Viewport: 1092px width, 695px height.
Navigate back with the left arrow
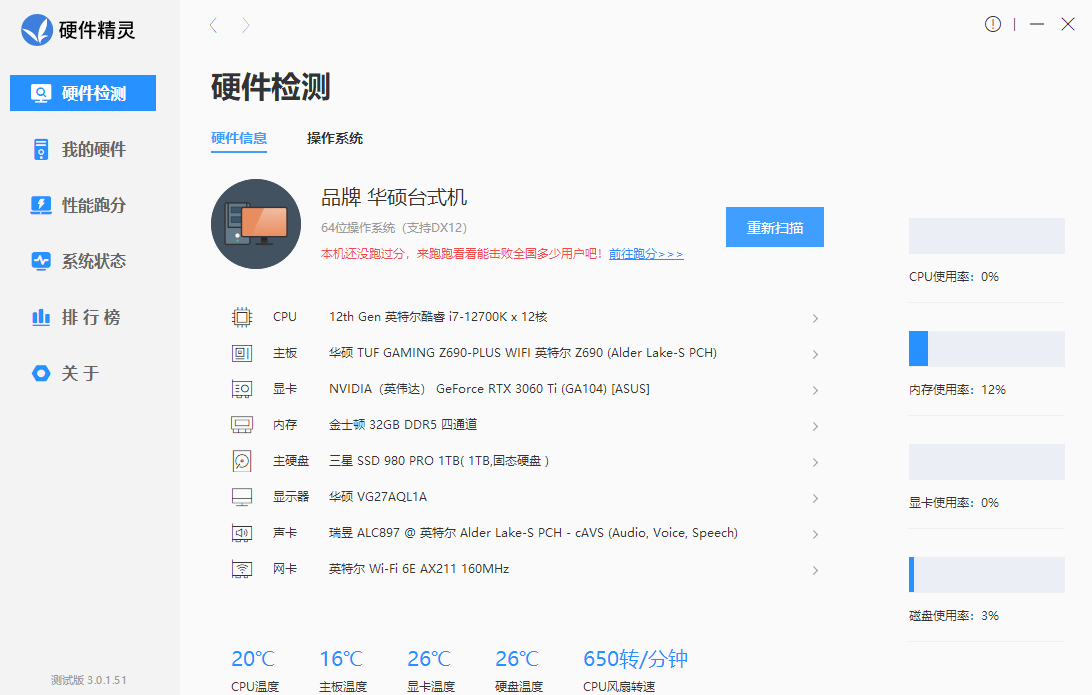click(214, 26)
